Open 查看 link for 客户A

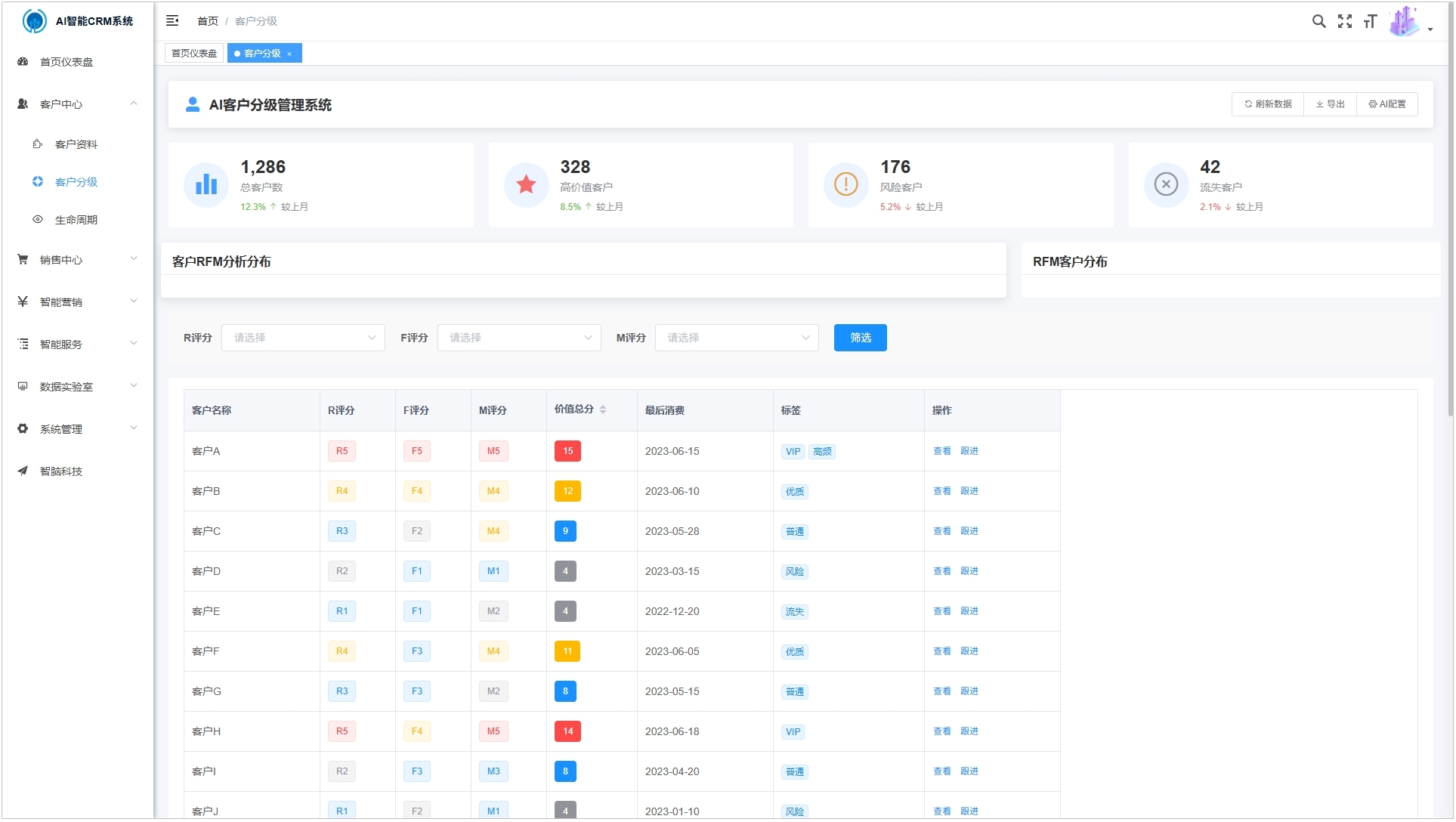941,451
